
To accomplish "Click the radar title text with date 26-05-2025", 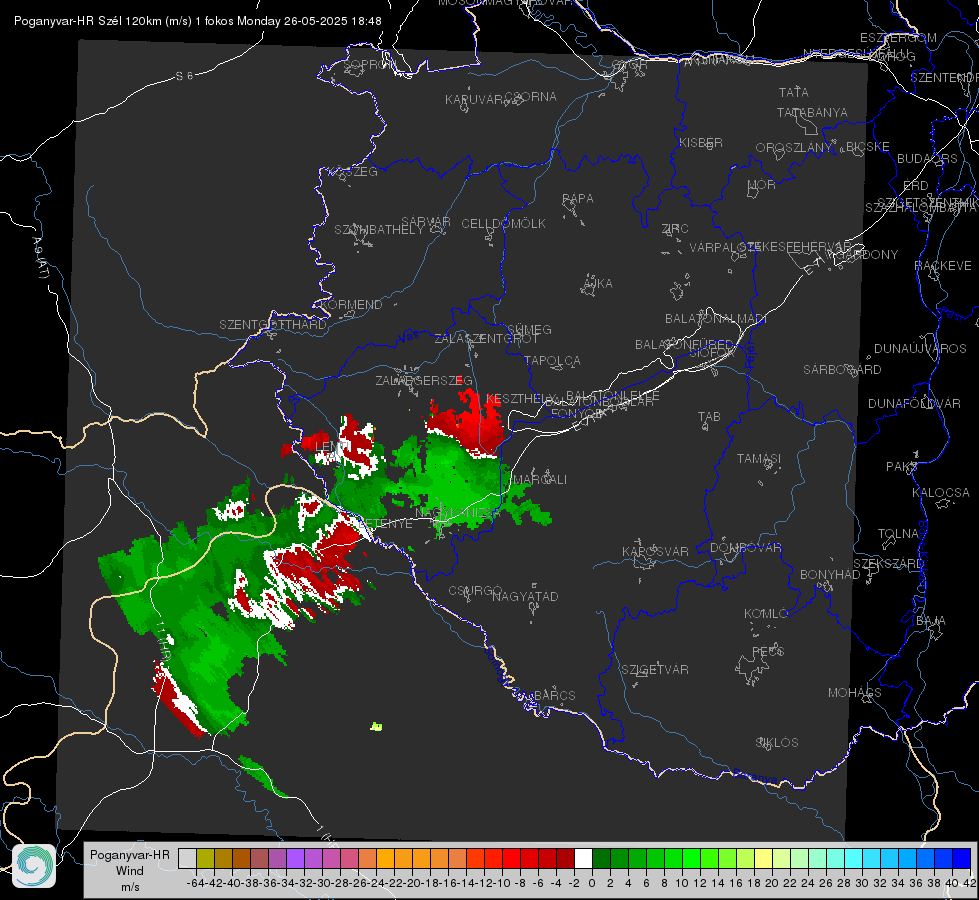I will tap(197, 21).
